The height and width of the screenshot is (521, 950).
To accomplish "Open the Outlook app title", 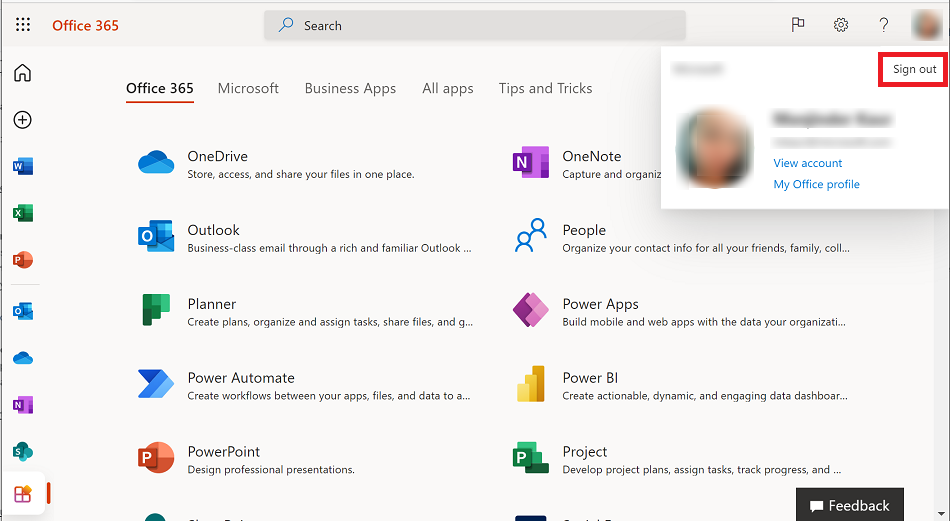I will (x=213, y=230).
